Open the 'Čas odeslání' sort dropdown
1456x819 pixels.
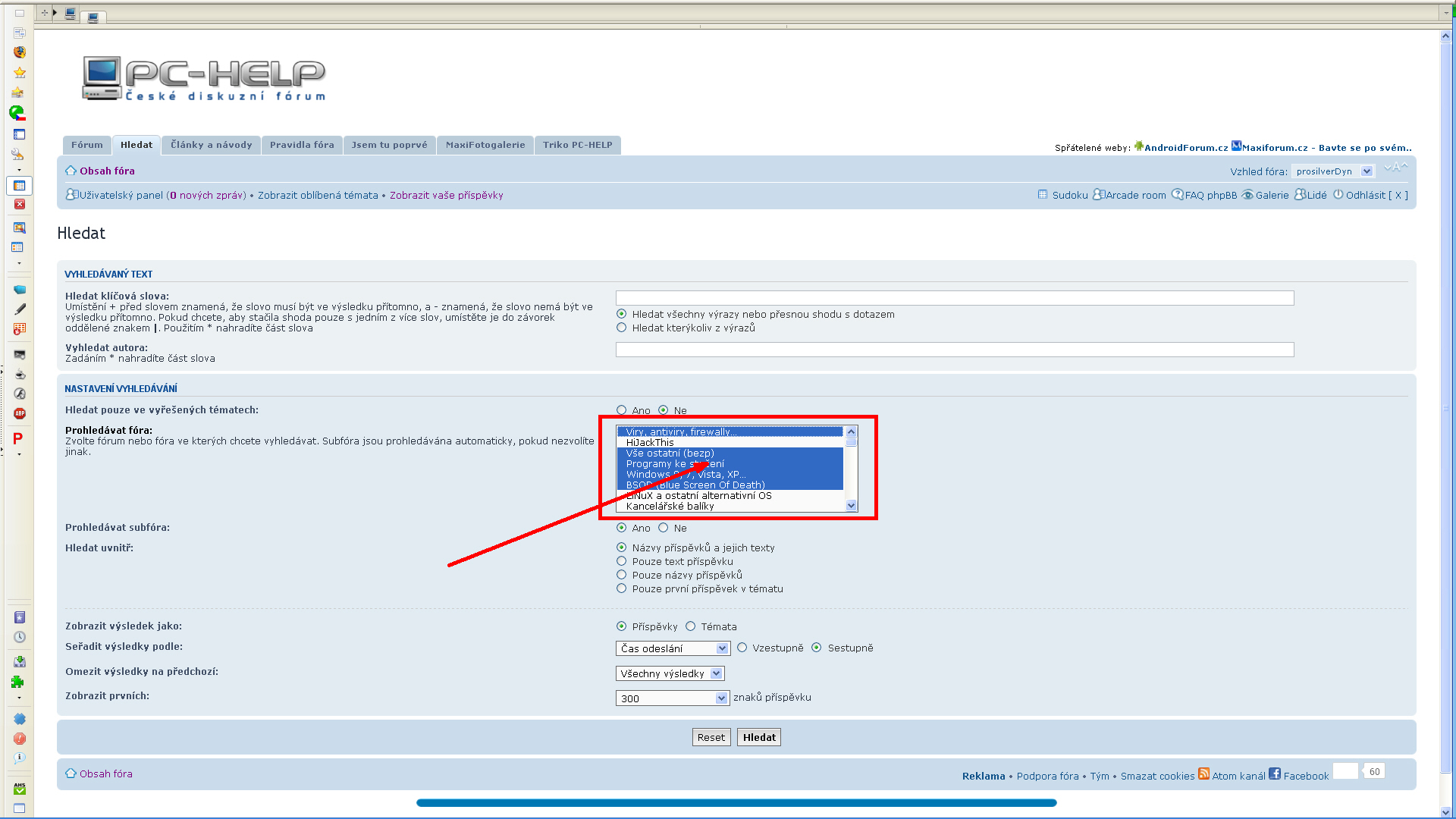[x=672, y=648]
